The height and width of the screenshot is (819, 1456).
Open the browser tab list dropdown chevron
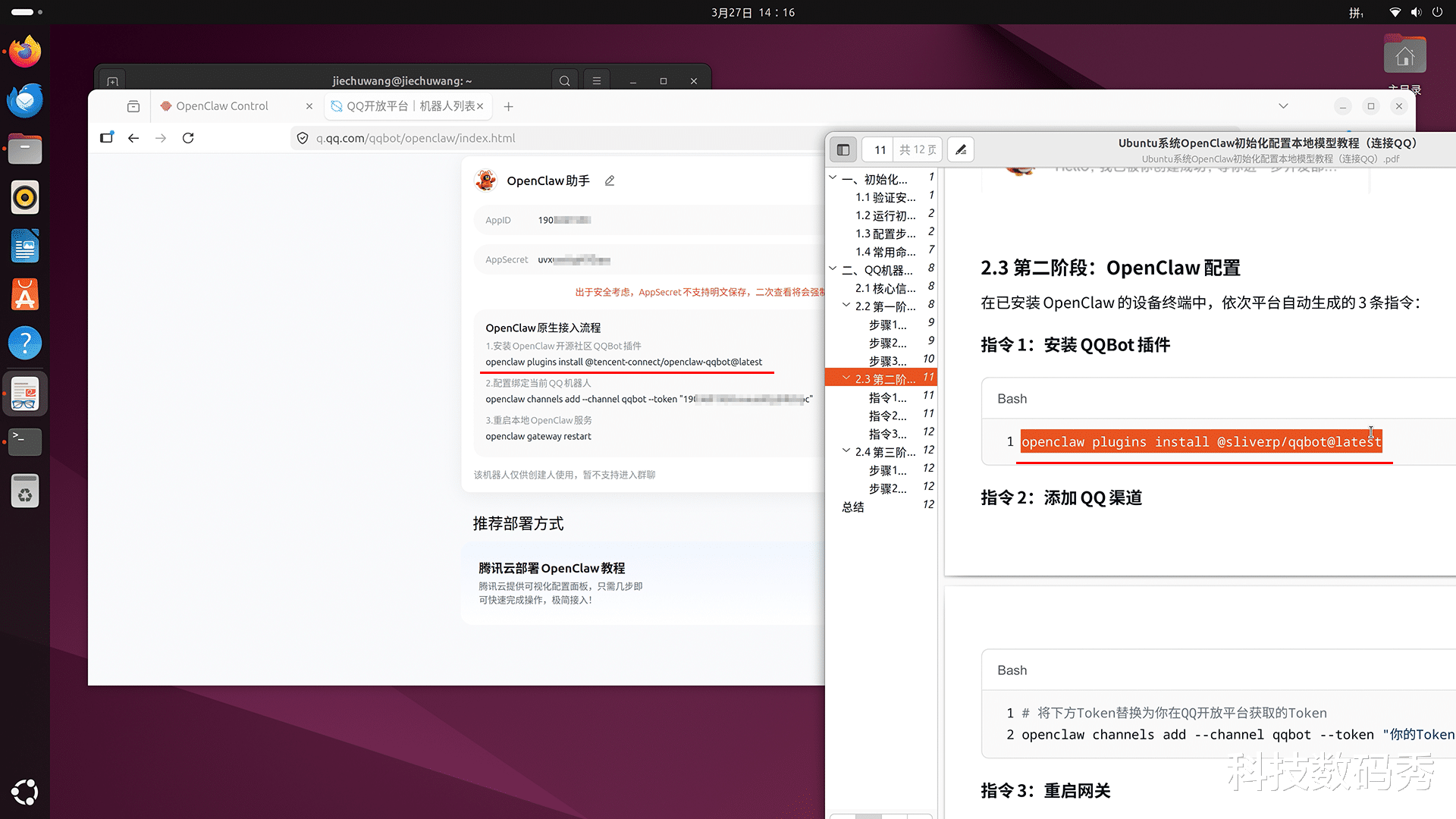click(x=1283, y=106)
